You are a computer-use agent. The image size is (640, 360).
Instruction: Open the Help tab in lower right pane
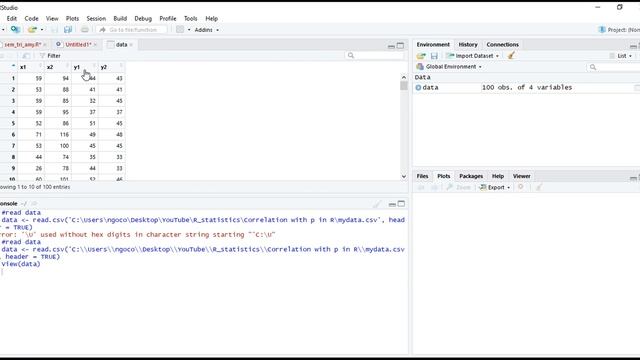[498, 176]
